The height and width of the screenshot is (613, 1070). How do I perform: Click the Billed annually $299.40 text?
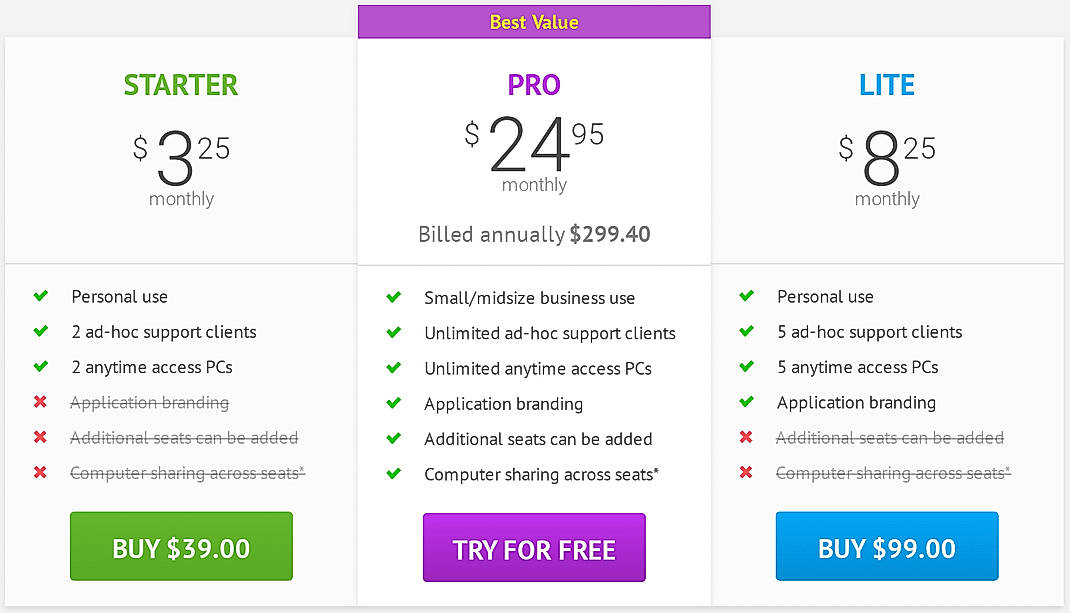click(533, 234)
